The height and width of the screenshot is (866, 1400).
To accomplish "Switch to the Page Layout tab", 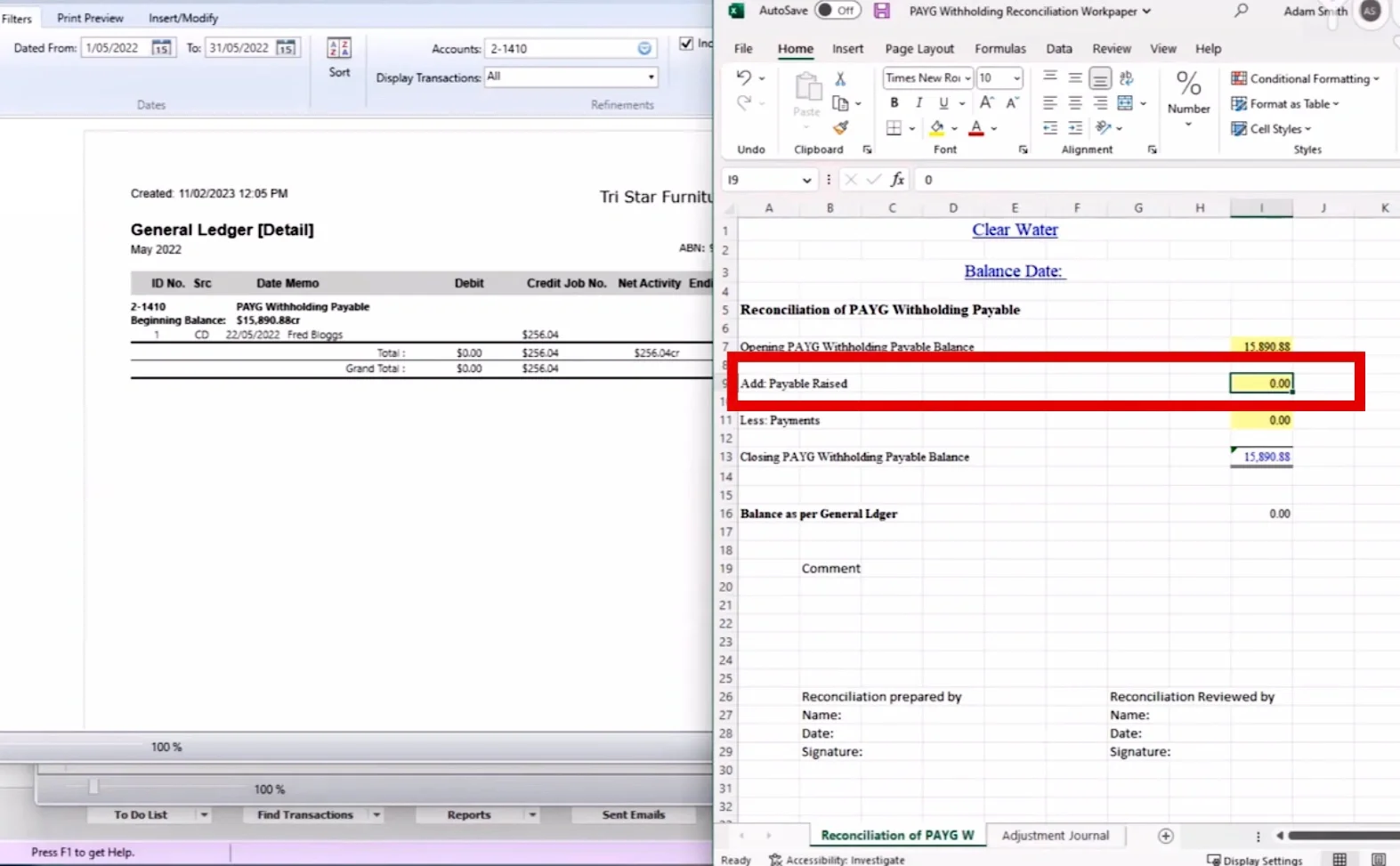I will pos(919,49).
